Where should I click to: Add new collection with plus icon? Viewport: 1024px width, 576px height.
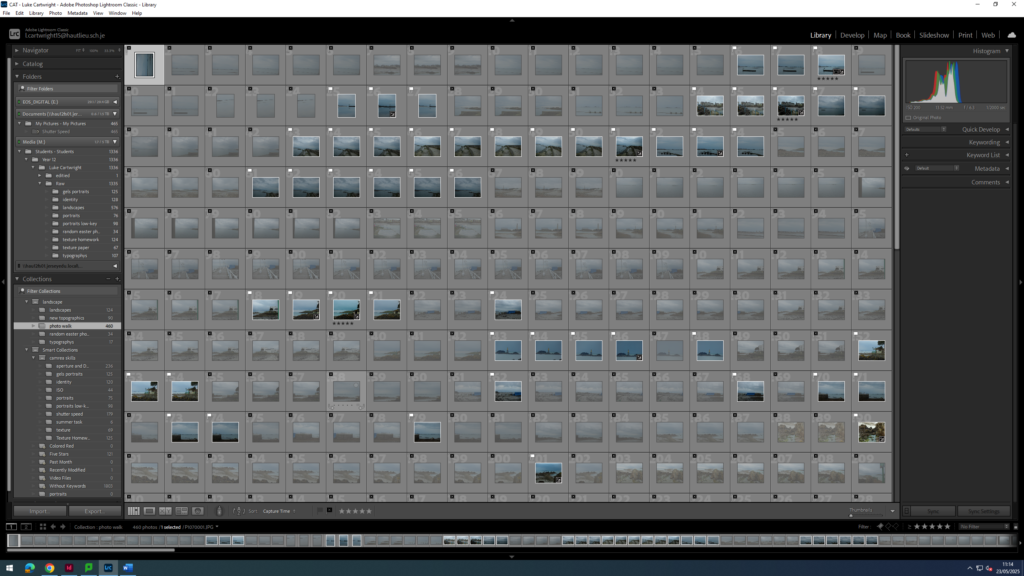coord(117,279)
